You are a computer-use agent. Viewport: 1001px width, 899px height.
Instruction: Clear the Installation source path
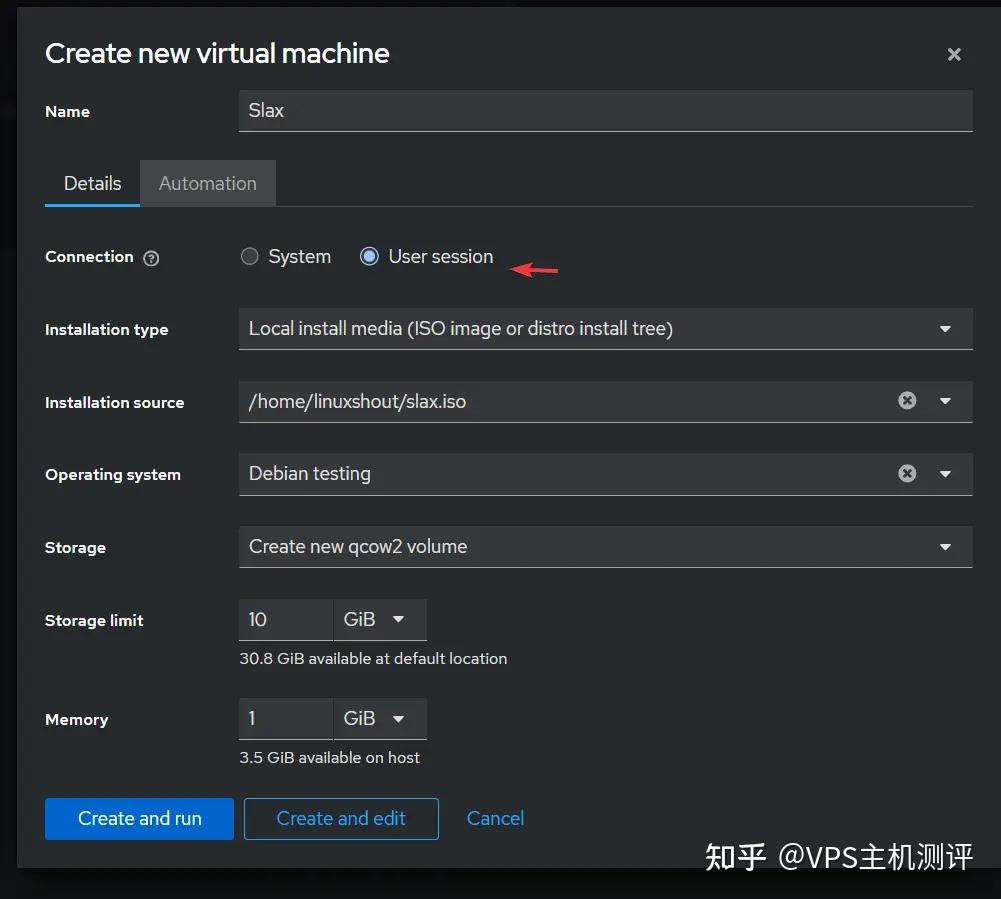pyautogui.click(x=906, y=401)
